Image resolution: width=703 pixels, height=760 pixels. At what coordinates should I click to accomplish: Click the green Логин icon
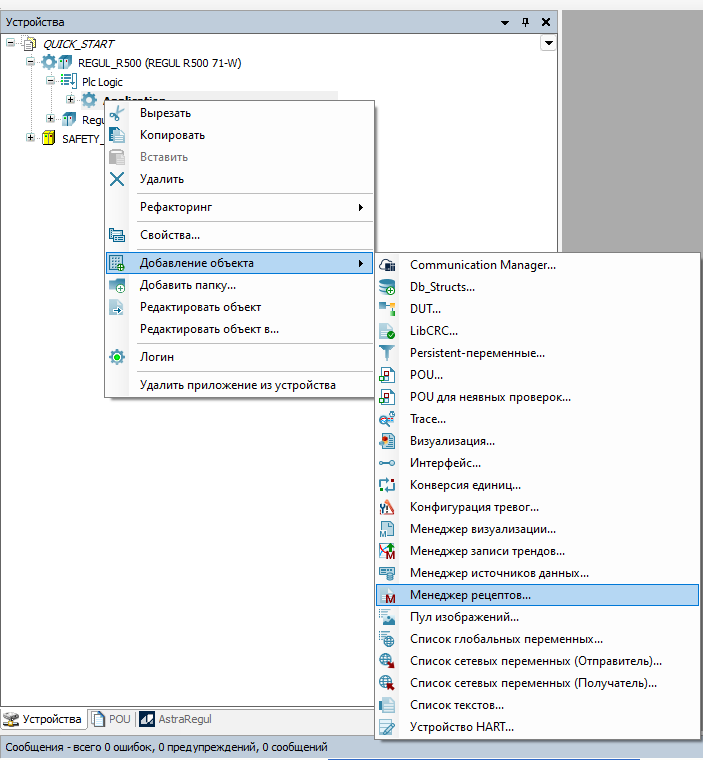coord(117,357)
